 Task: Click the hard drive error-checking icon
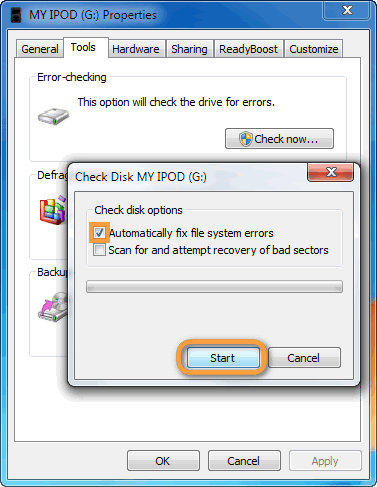[53, 116]
